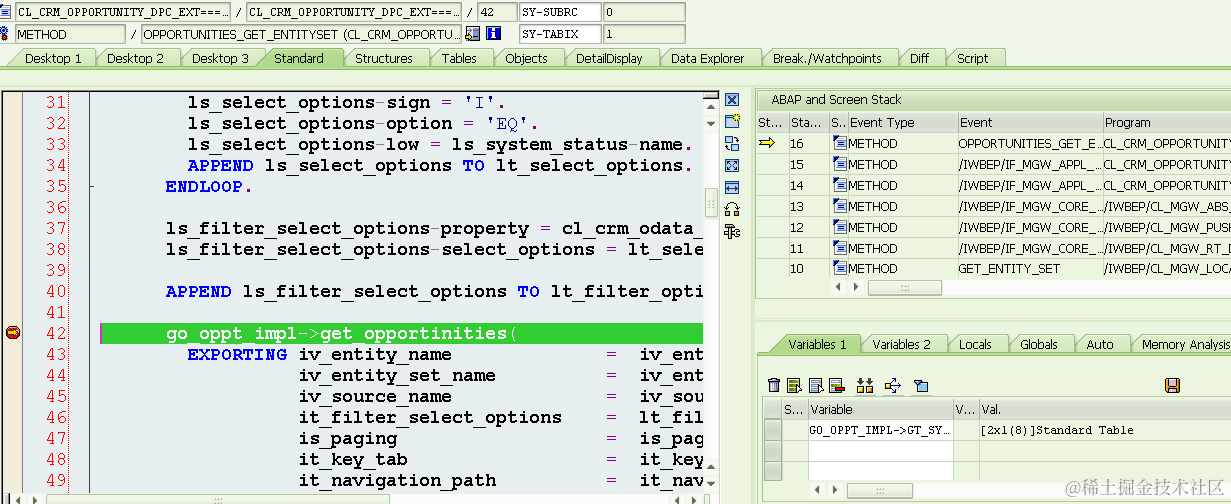Click the method icon in stack row 10
The width and height of the screenshot is (1231, 504).
coord(839,269)
